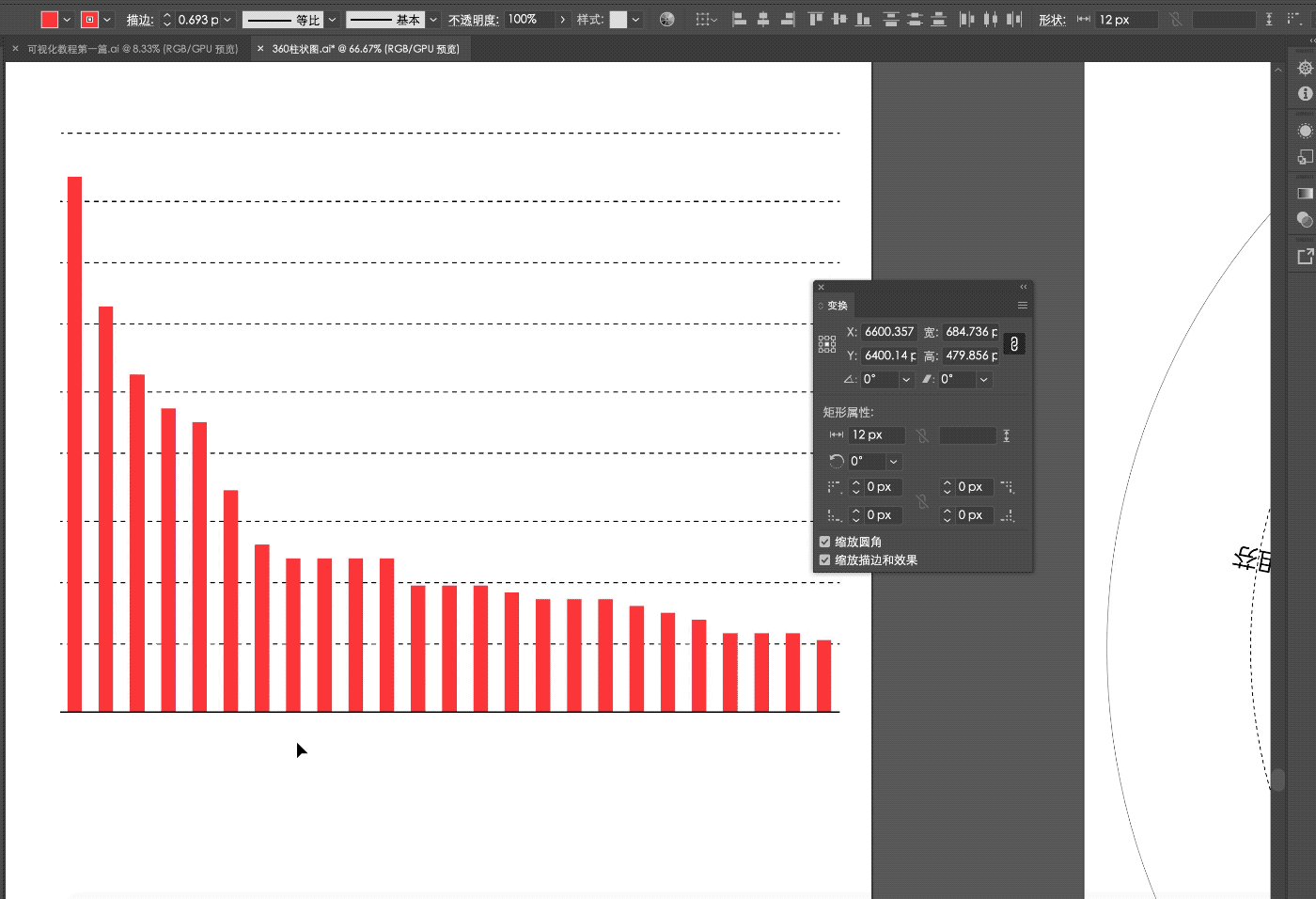This screenshot has width=1316, height=899.
Task: Step the stroke weight value
Action: point(167,20)
